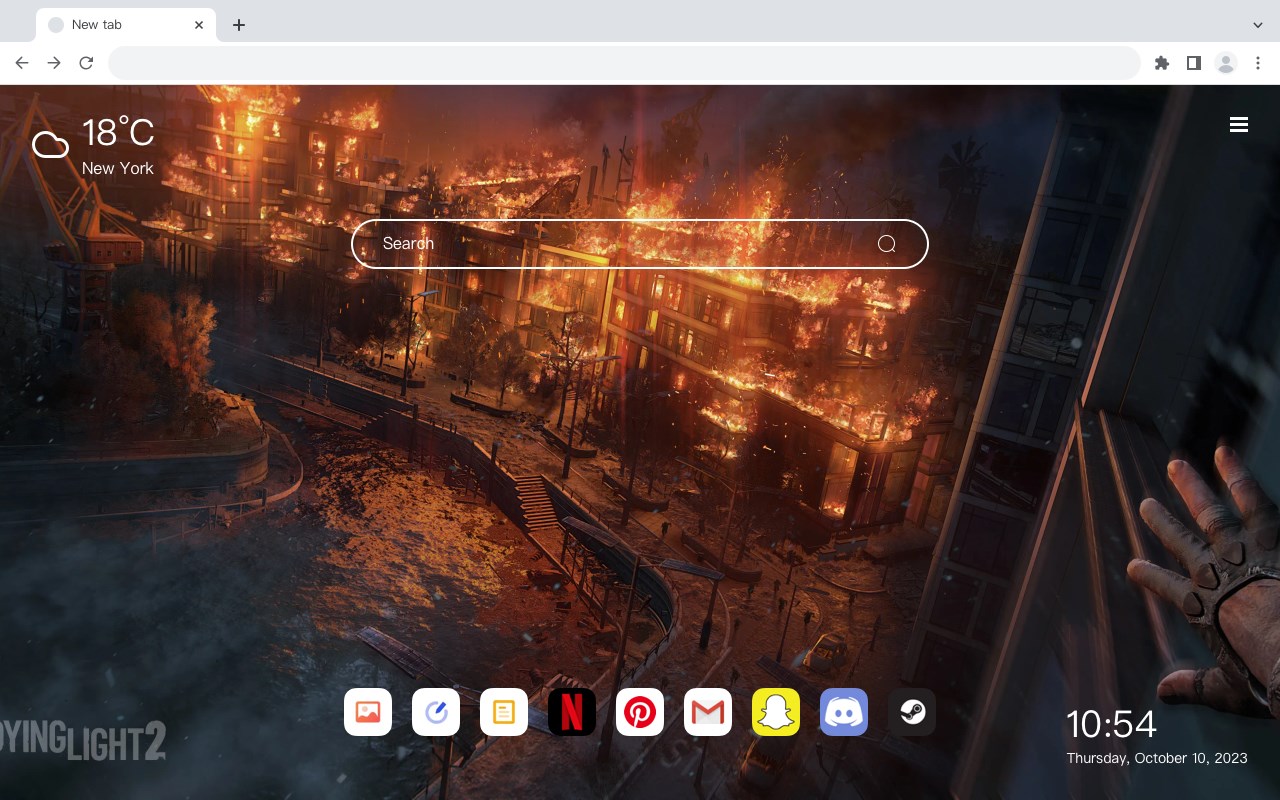Open the profile avatar menu
Screen dimensions: 1280x800
(x=1226, y=63)
